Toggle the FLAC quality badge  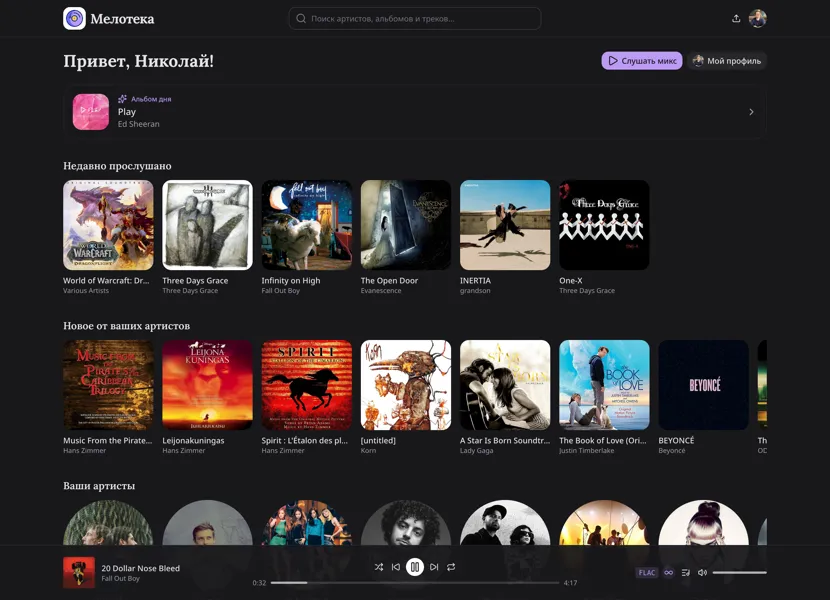click(645, 572)
